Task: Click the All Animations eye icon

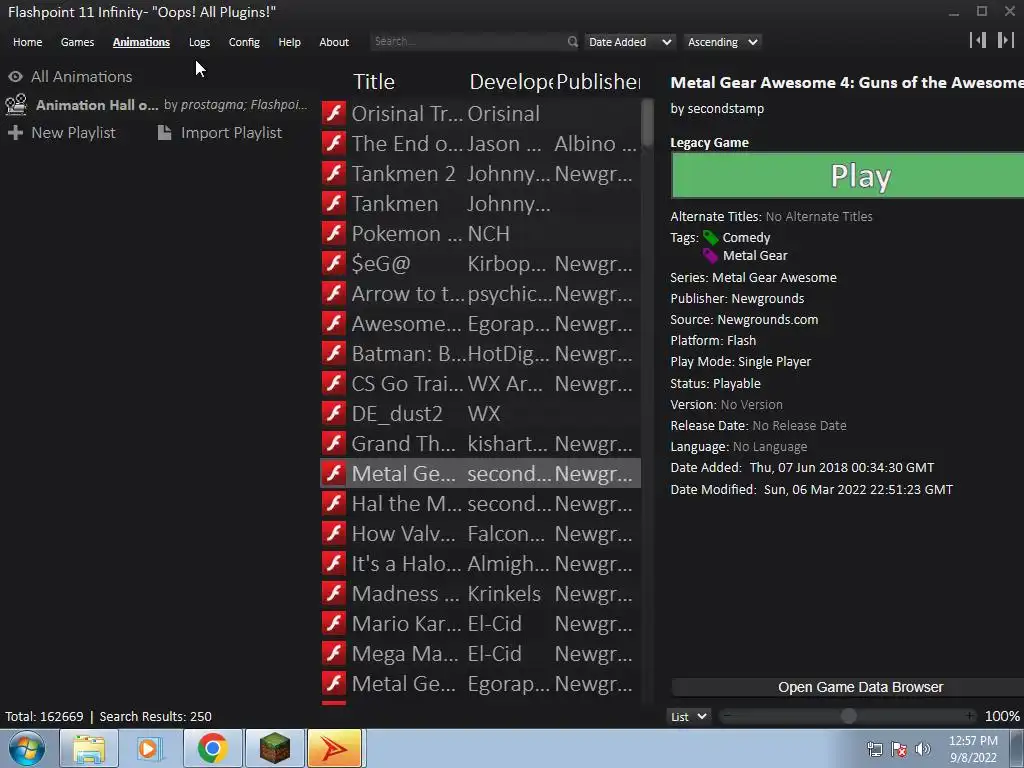Action: [x=16, y=77]
